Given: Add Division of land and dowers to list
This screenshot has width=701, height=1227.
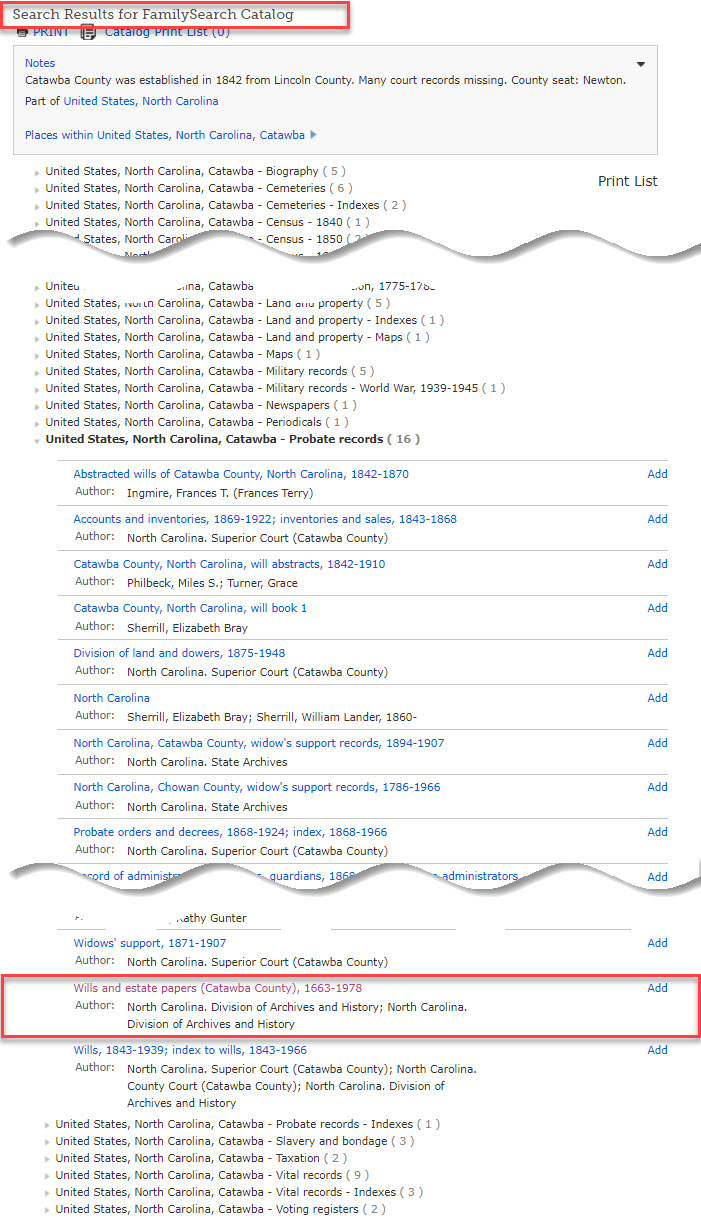Looking at the screenshot, I should click(x=657, y=653).
